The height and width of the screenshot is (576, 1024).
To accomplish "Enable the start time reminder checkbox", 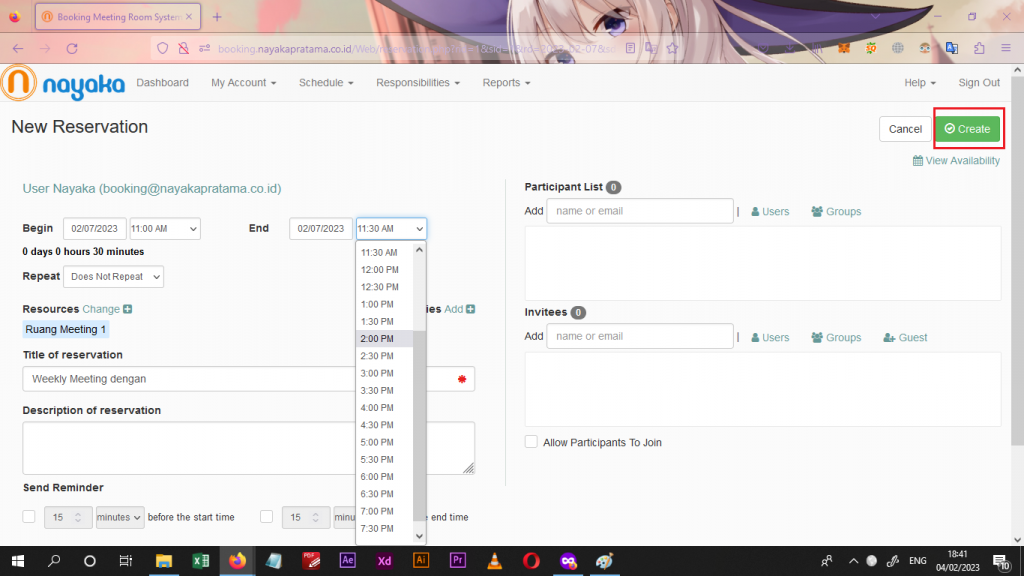I will pyautogui.click(x=29, y=517).
